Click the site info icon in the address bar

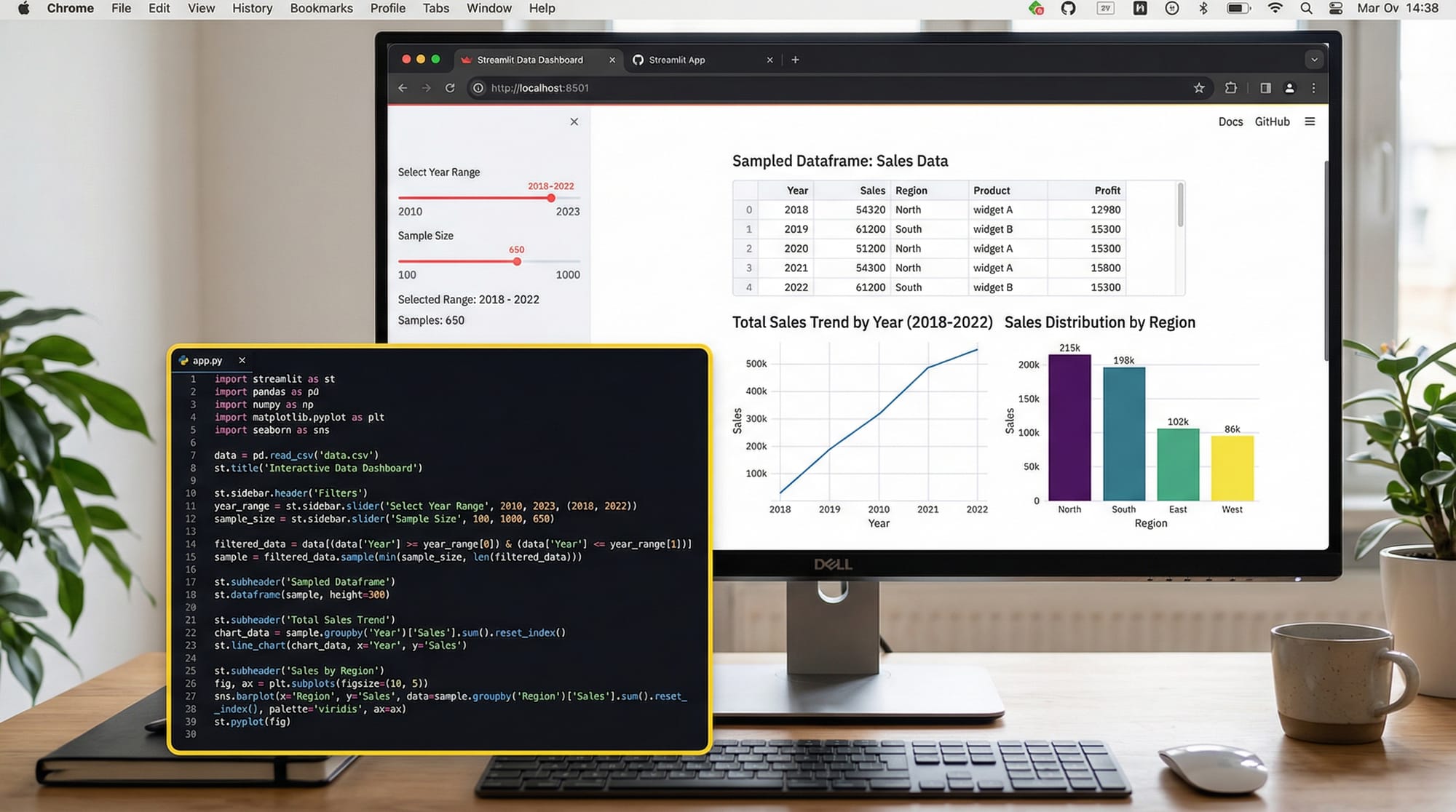(478, 87)
